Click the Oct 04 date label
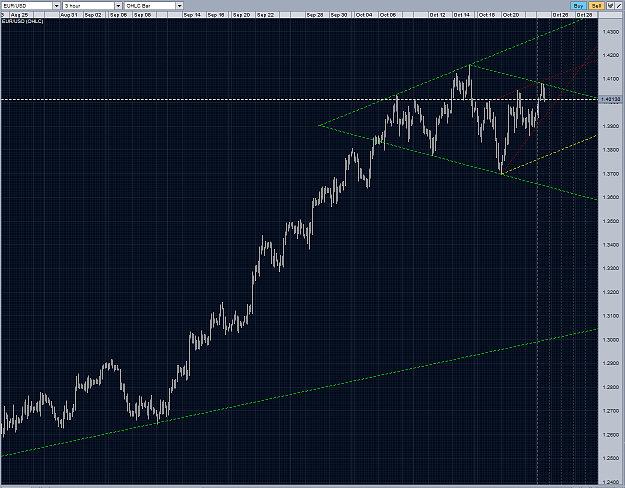Image resolution: width=625 pixels, height=488 pixels. [x=364, y=15]
